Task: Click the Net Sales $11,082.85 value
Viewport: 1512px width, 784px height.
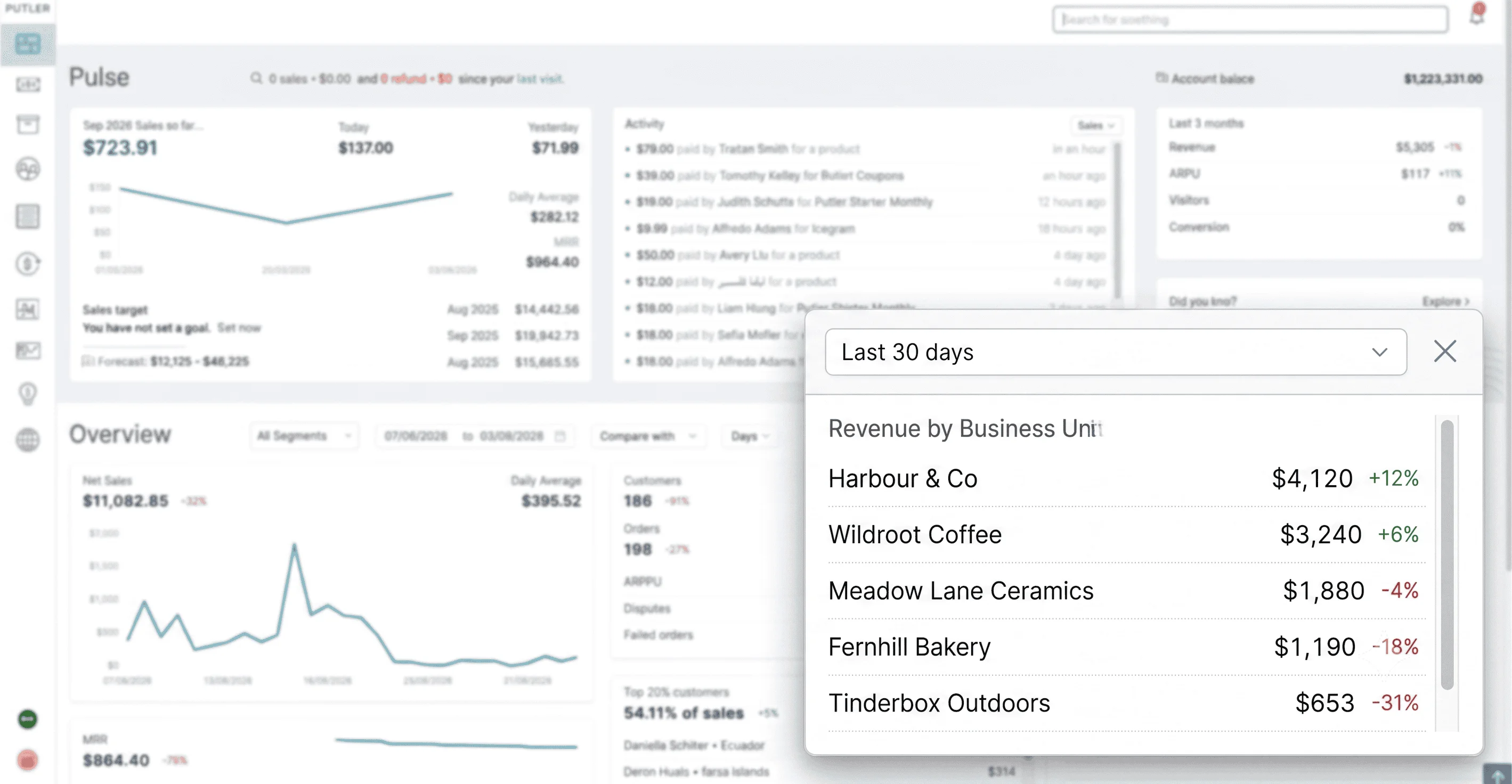Action: 126,501
